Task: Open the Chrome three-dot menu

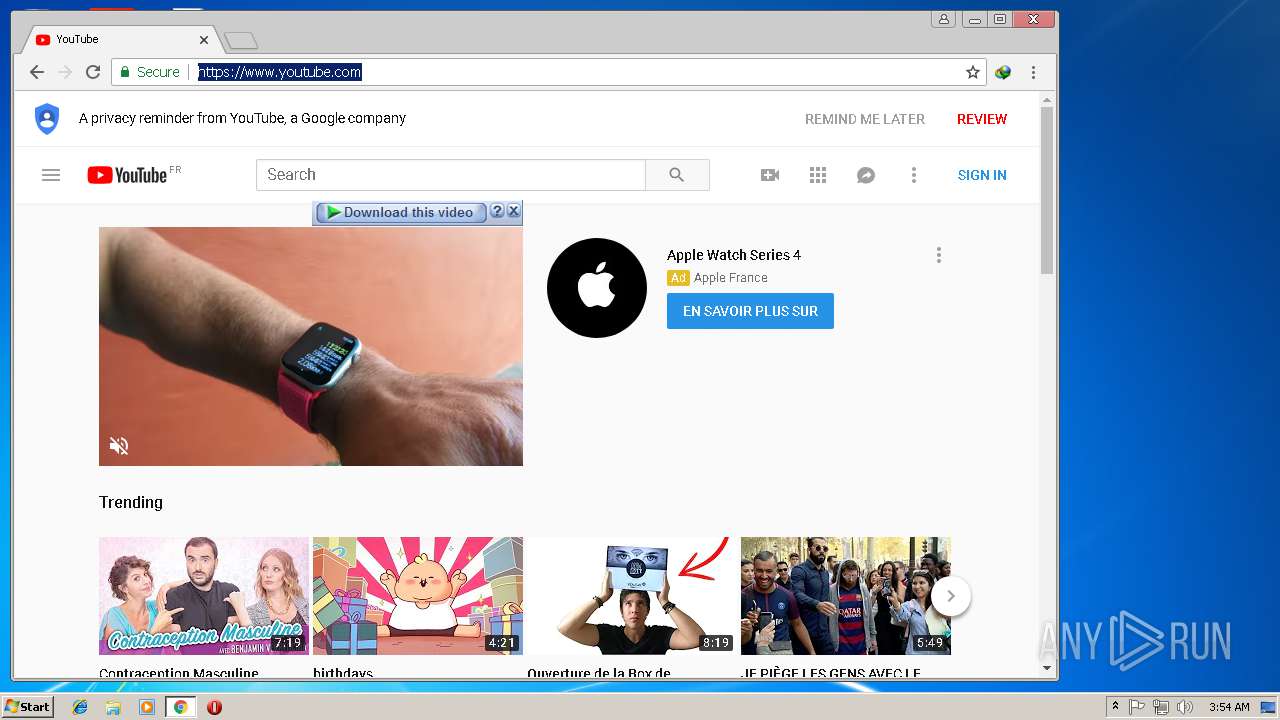Action: coord(1033,72)
